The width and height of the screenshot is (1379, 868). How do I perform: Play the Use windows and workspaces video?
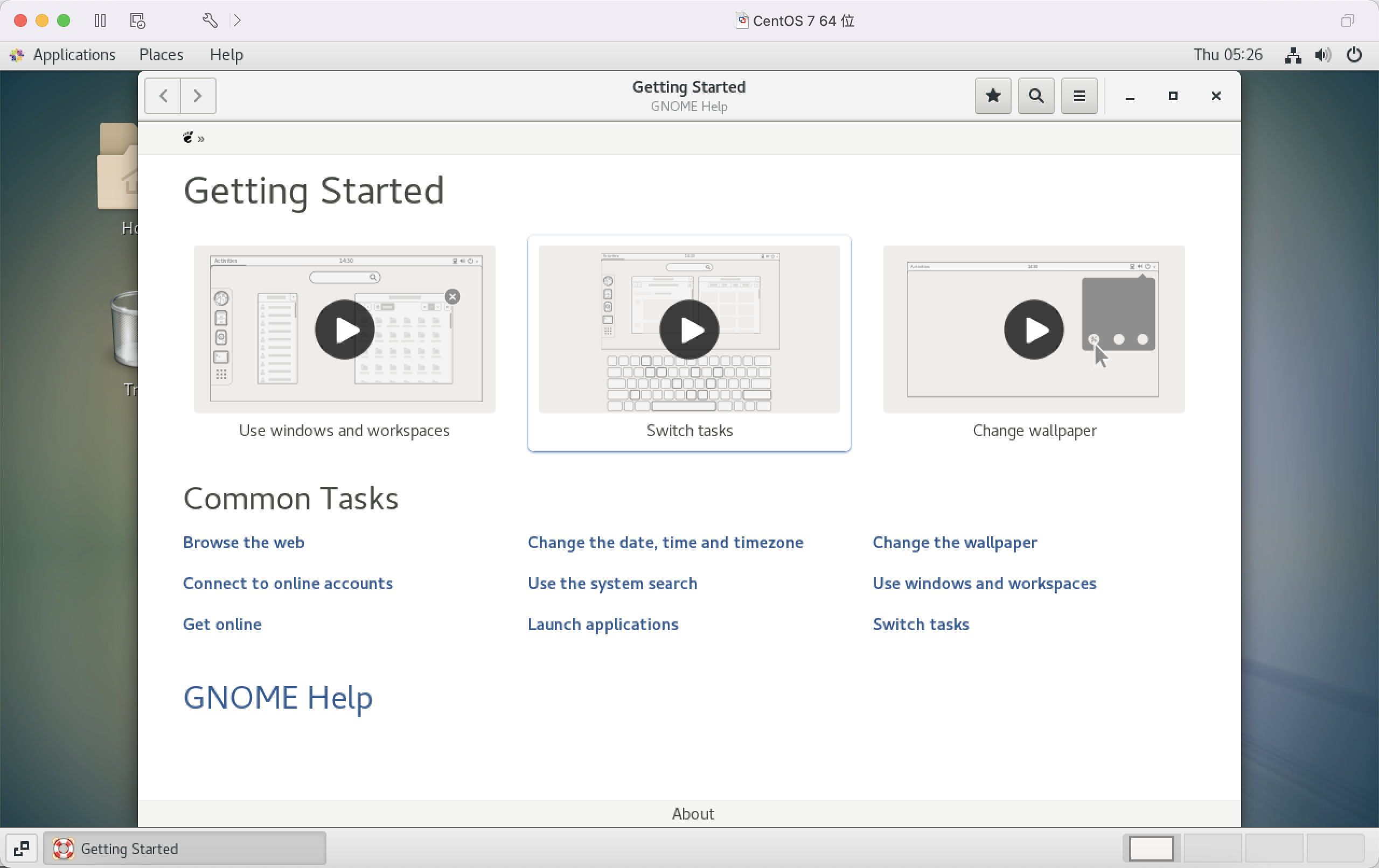click(x=344, y=329)
